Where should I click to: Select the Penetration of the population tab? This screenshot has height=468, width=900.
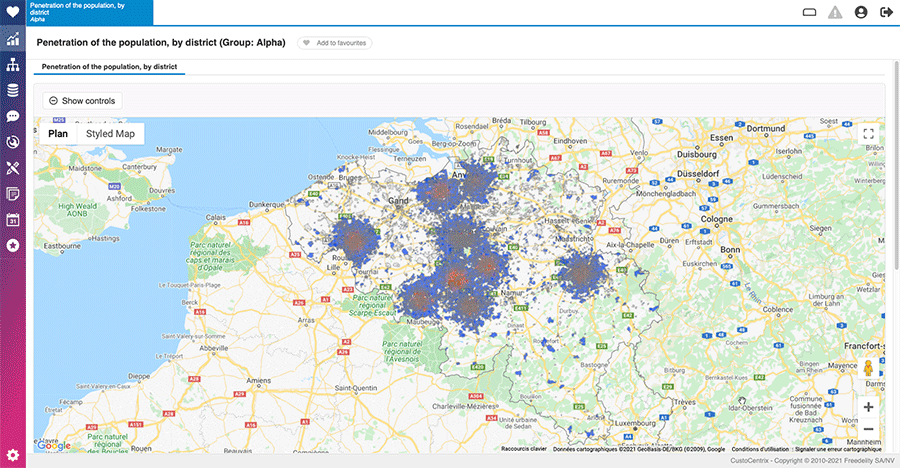coord(109,67)
